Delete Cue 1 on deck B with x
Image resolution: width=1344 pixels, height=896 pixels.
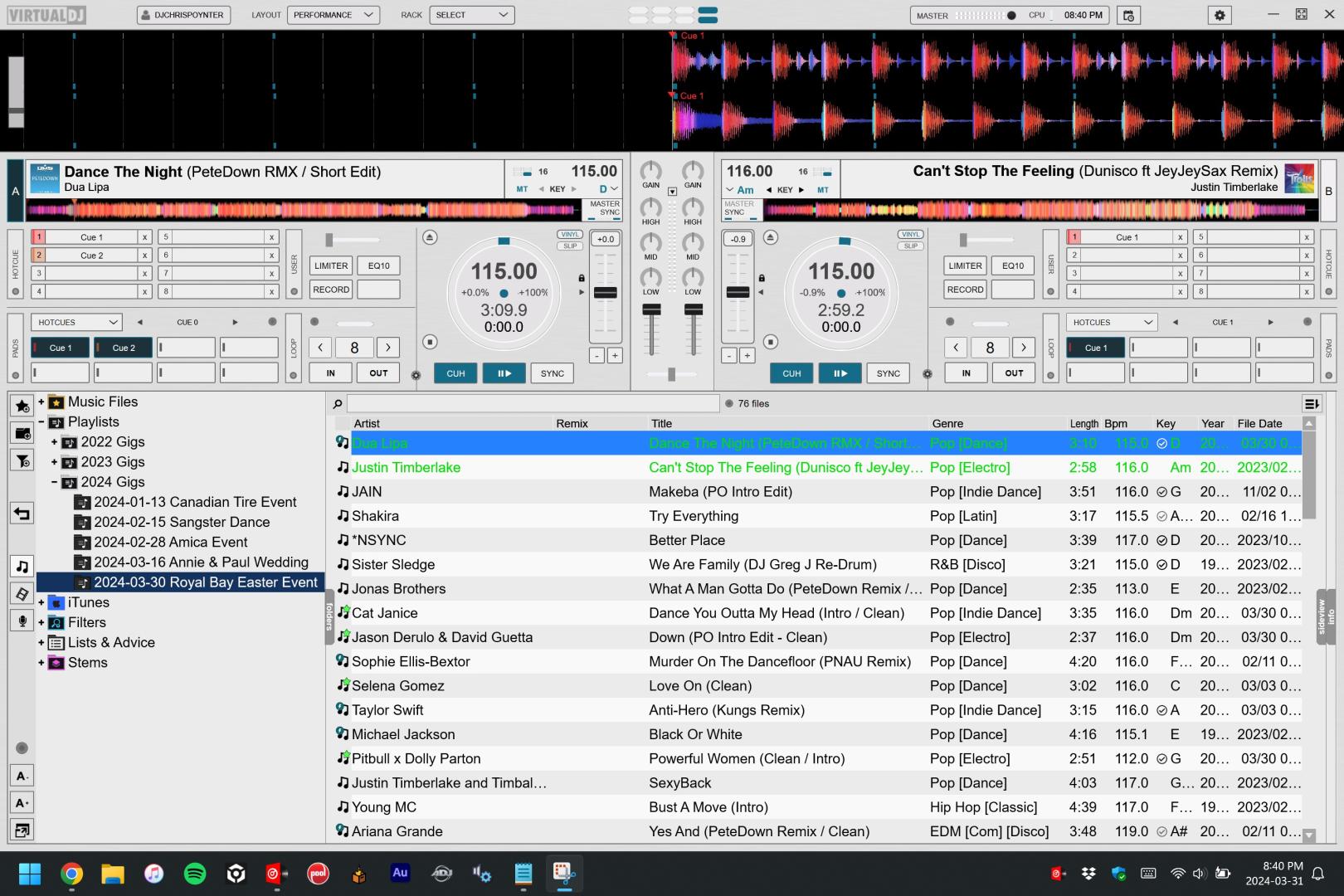click(1180, 237)
